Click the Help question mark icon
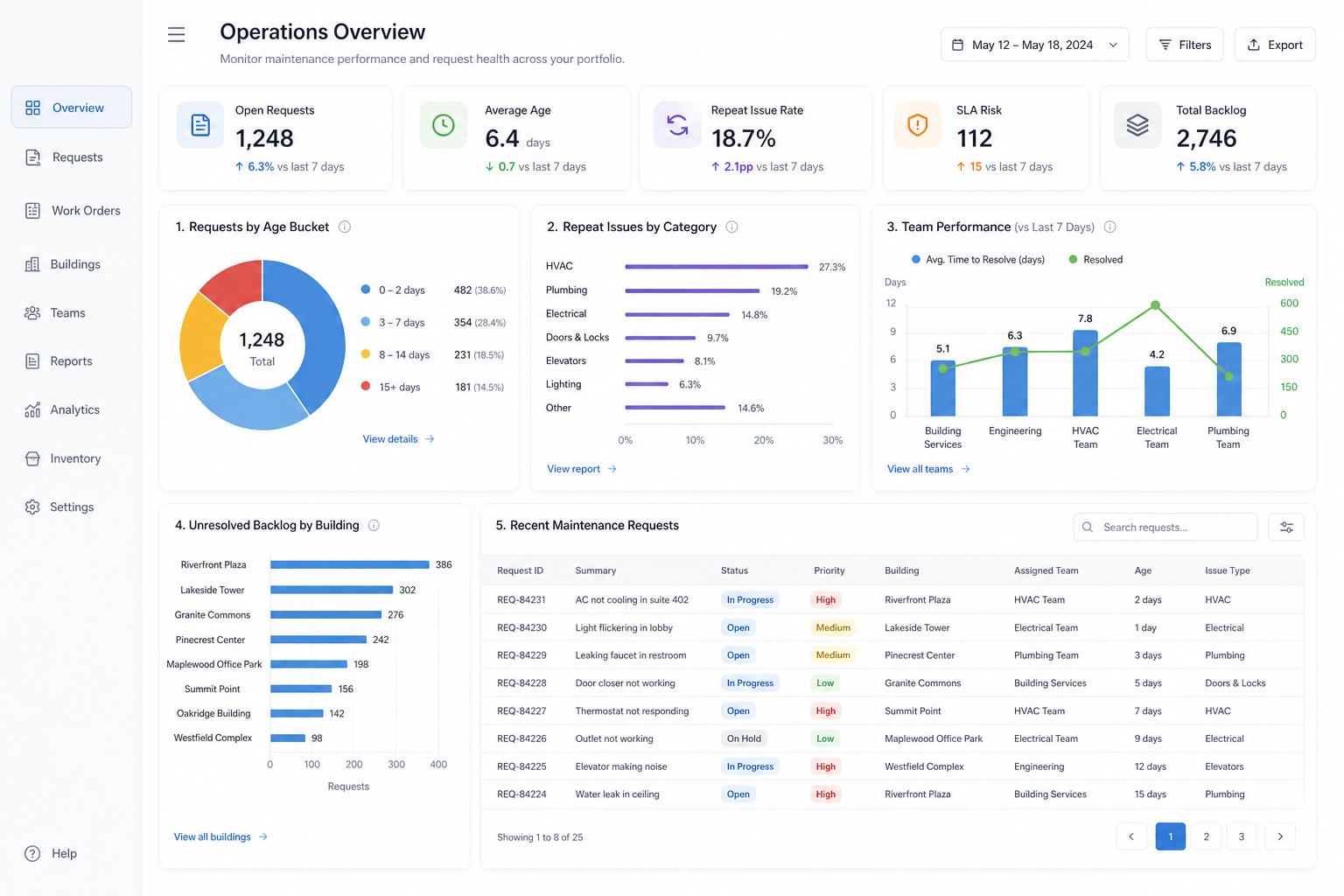 [x=32, y=853]
